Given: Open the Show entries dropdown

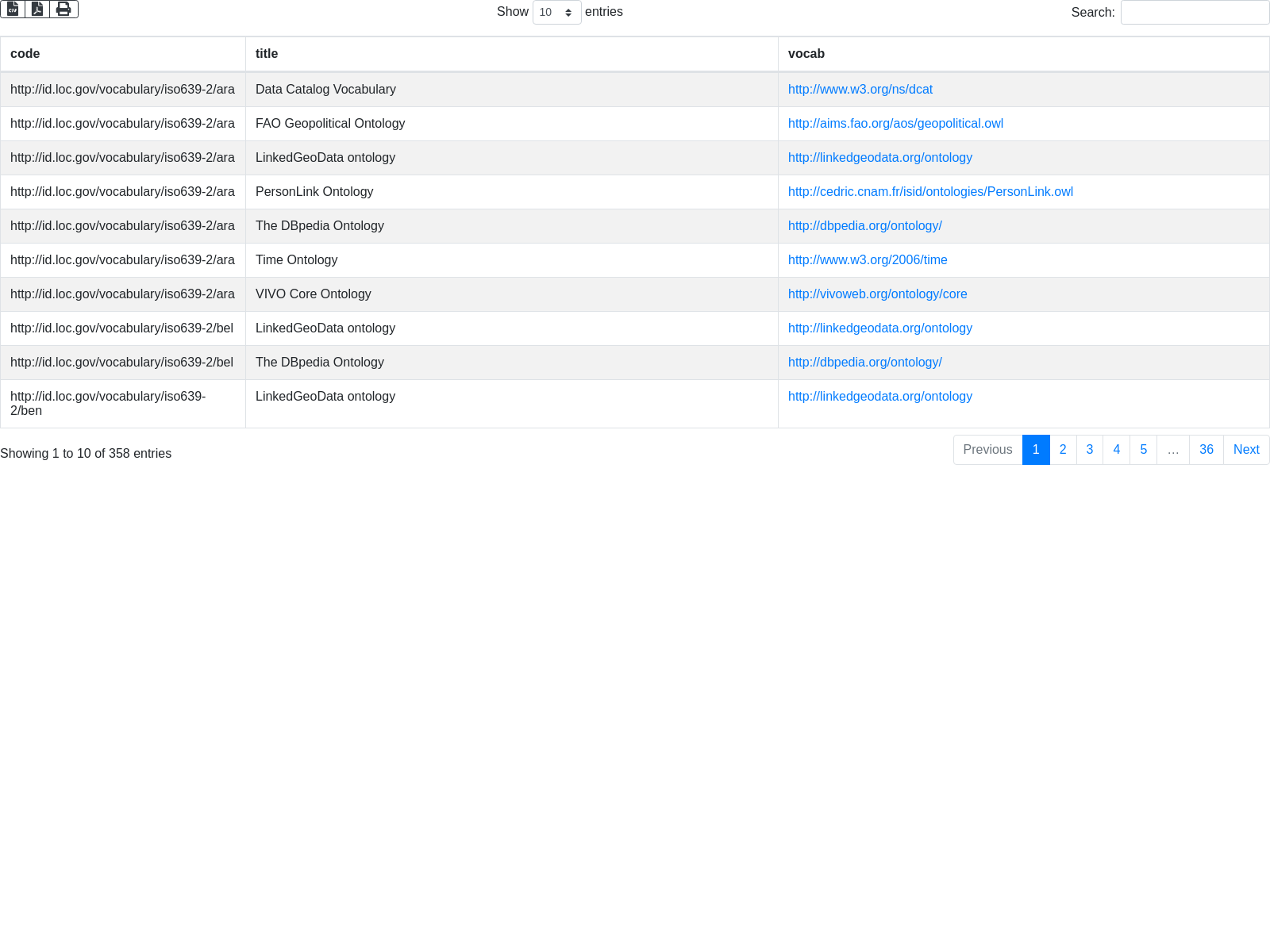Looking at the screenshot, I should pyautogui.click(x=556, y=12).
